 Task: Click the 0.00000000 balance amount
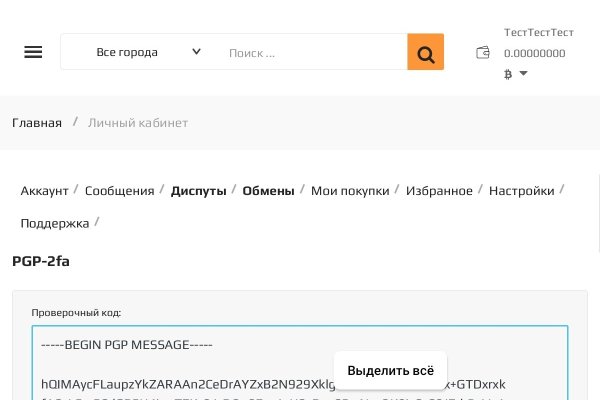click(534, 54)
